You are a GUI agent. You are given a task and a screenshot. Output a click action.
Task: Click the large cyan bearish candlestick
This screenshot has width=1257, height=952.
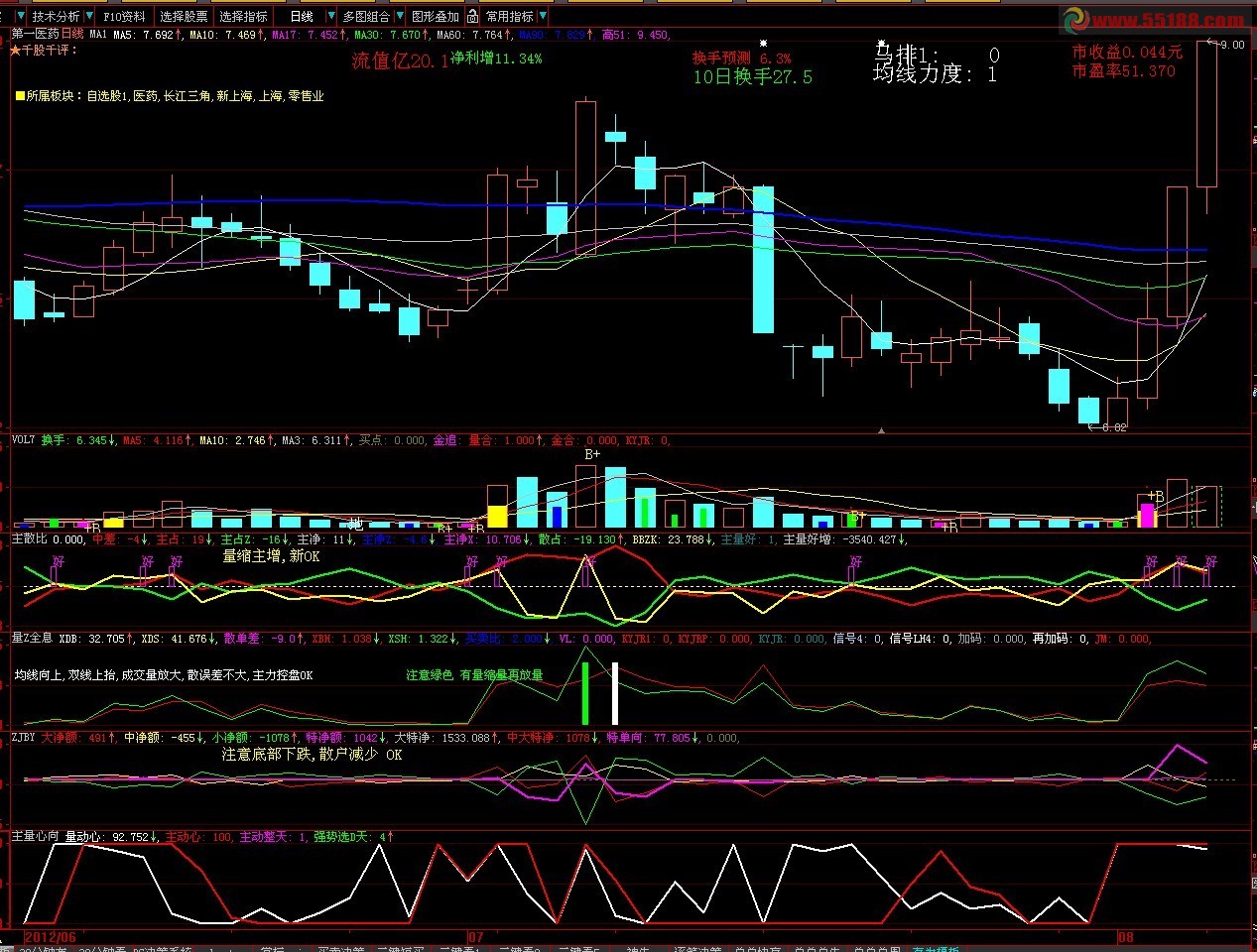coord(763,260)
